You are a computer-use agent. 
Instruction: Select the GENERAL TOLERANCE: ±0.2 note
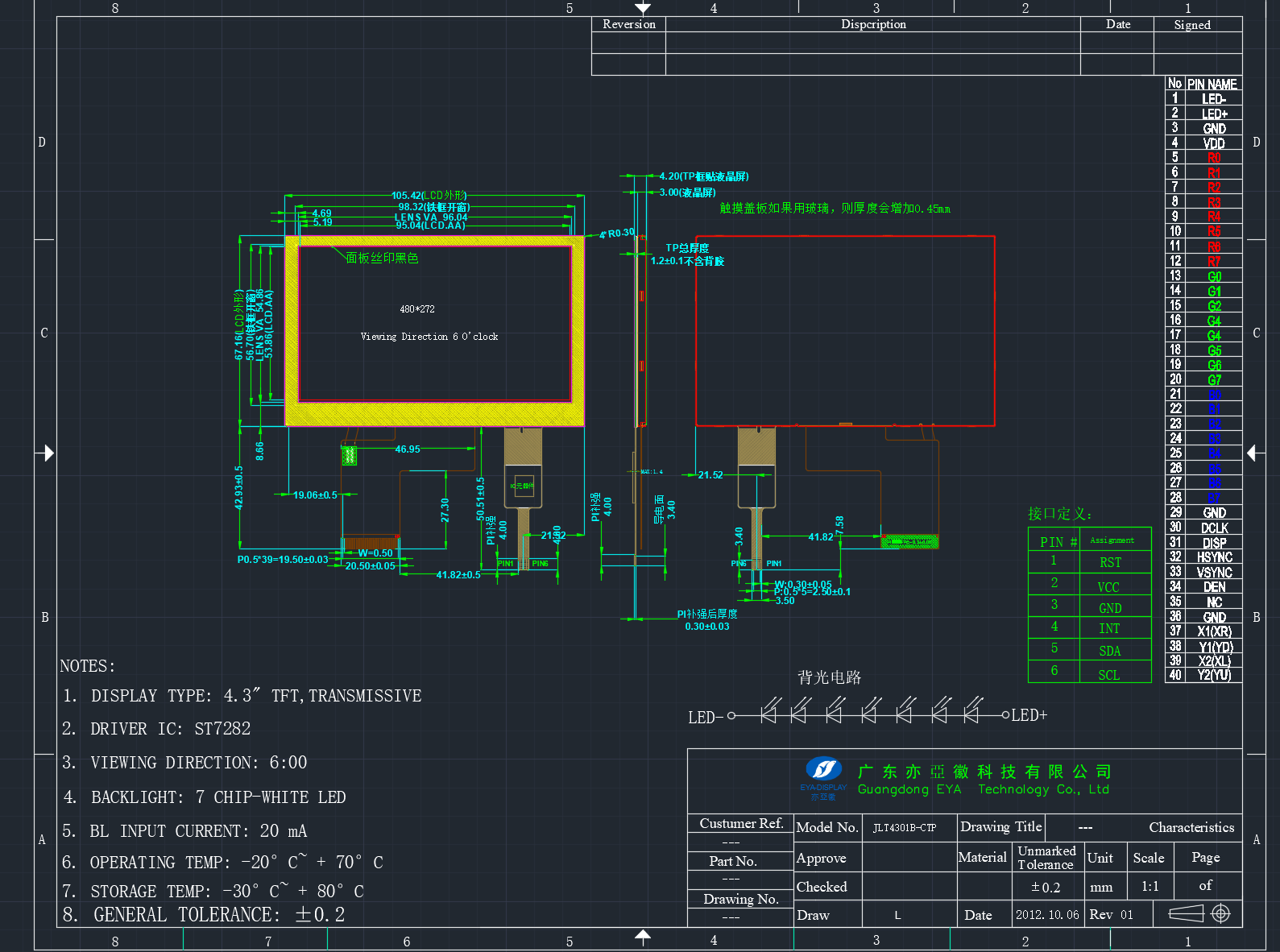[x=204, y=915]
